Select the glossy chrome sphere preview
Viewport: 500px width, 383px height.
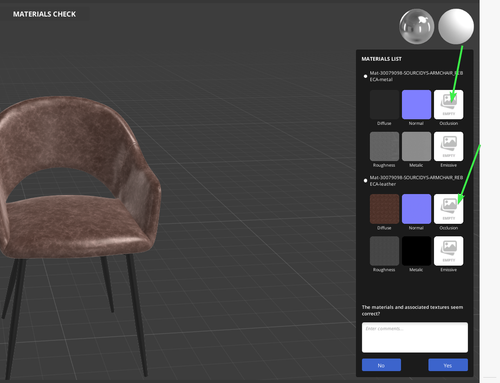pyautogui.click(x=416, y=26)
